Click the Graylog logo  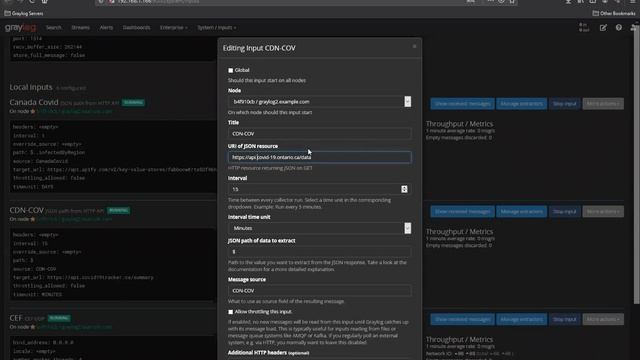tap(20, 28)
